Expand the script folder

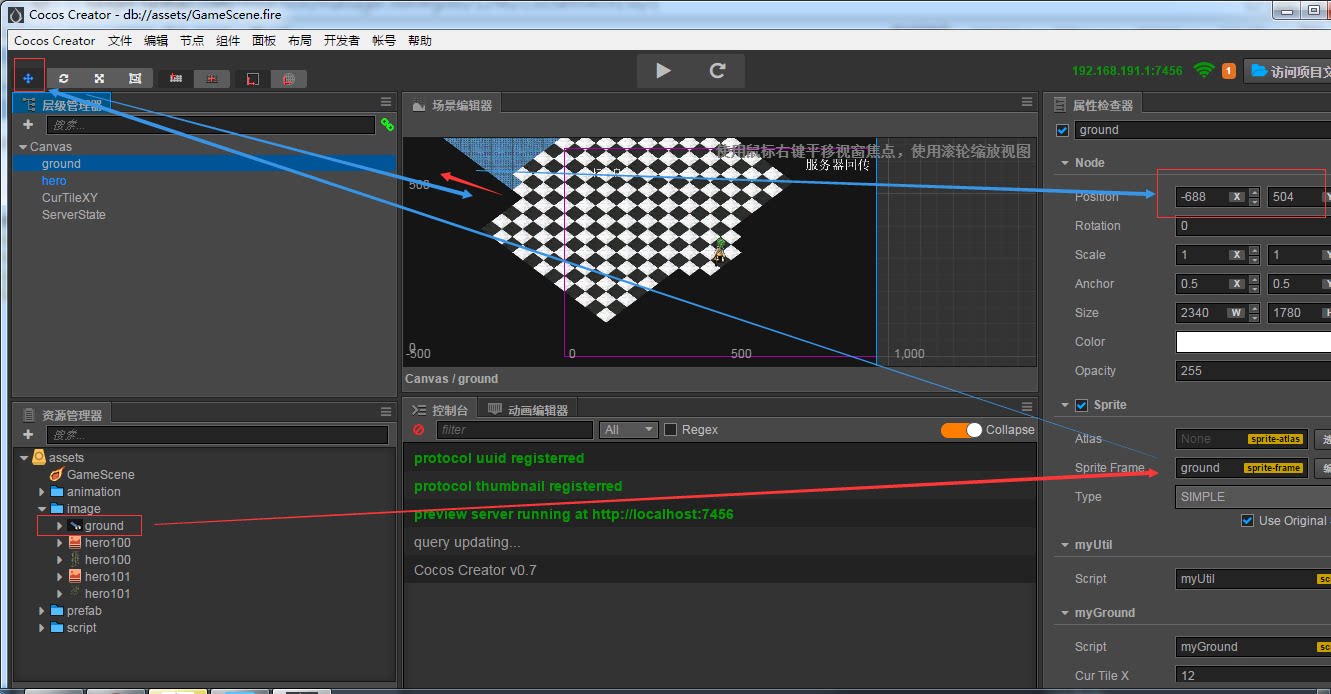[42, 628]
